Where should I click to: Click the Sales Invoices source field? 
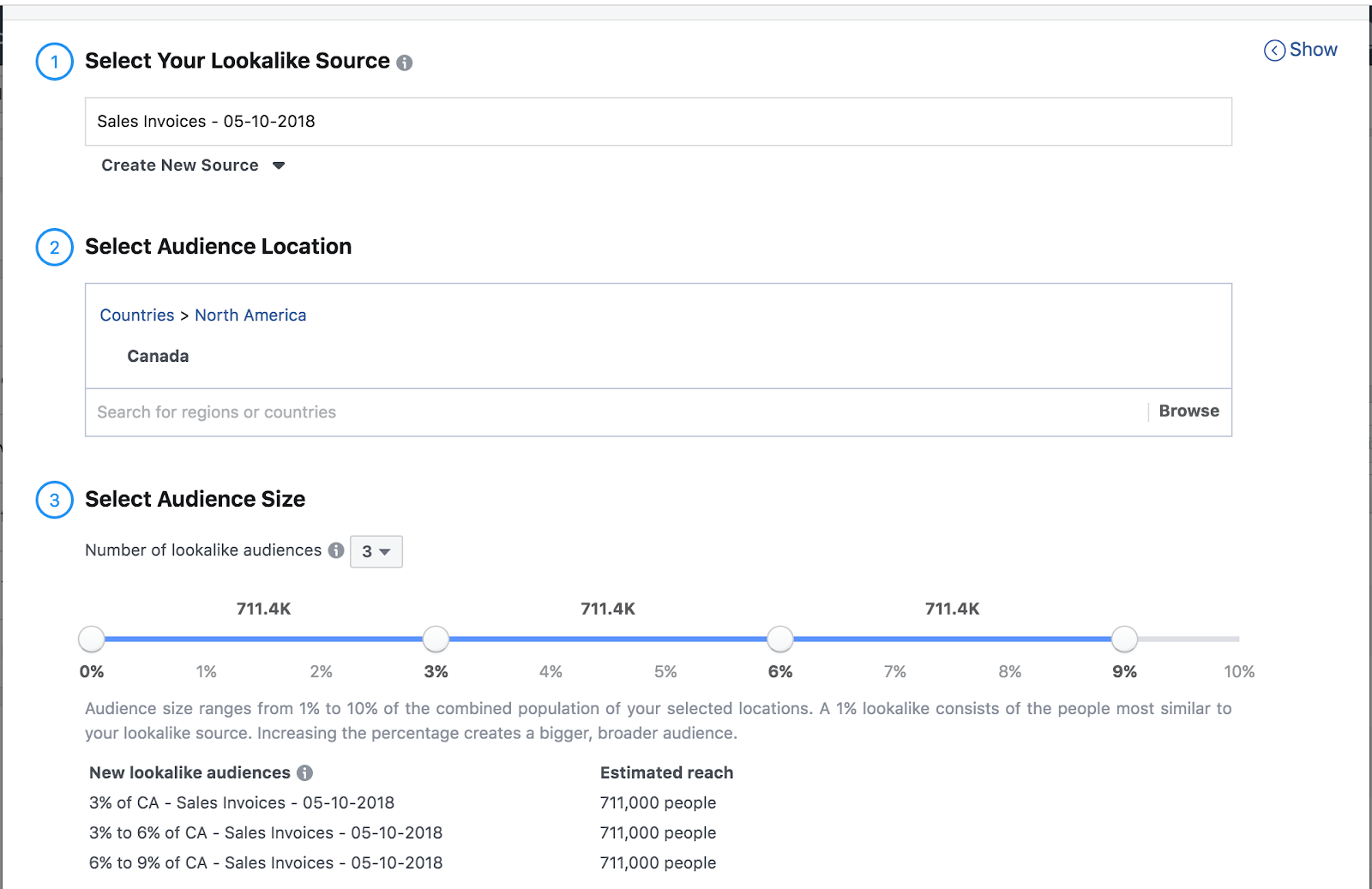[x=658, y=122]
